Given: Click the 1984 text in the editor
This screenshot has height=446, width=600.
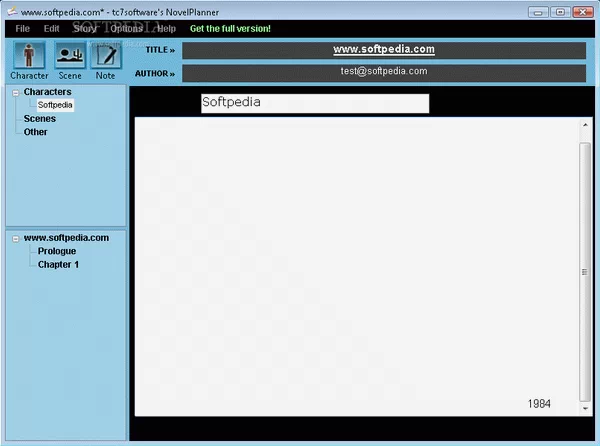Looking at the screenshot, I should click(539, 404).
